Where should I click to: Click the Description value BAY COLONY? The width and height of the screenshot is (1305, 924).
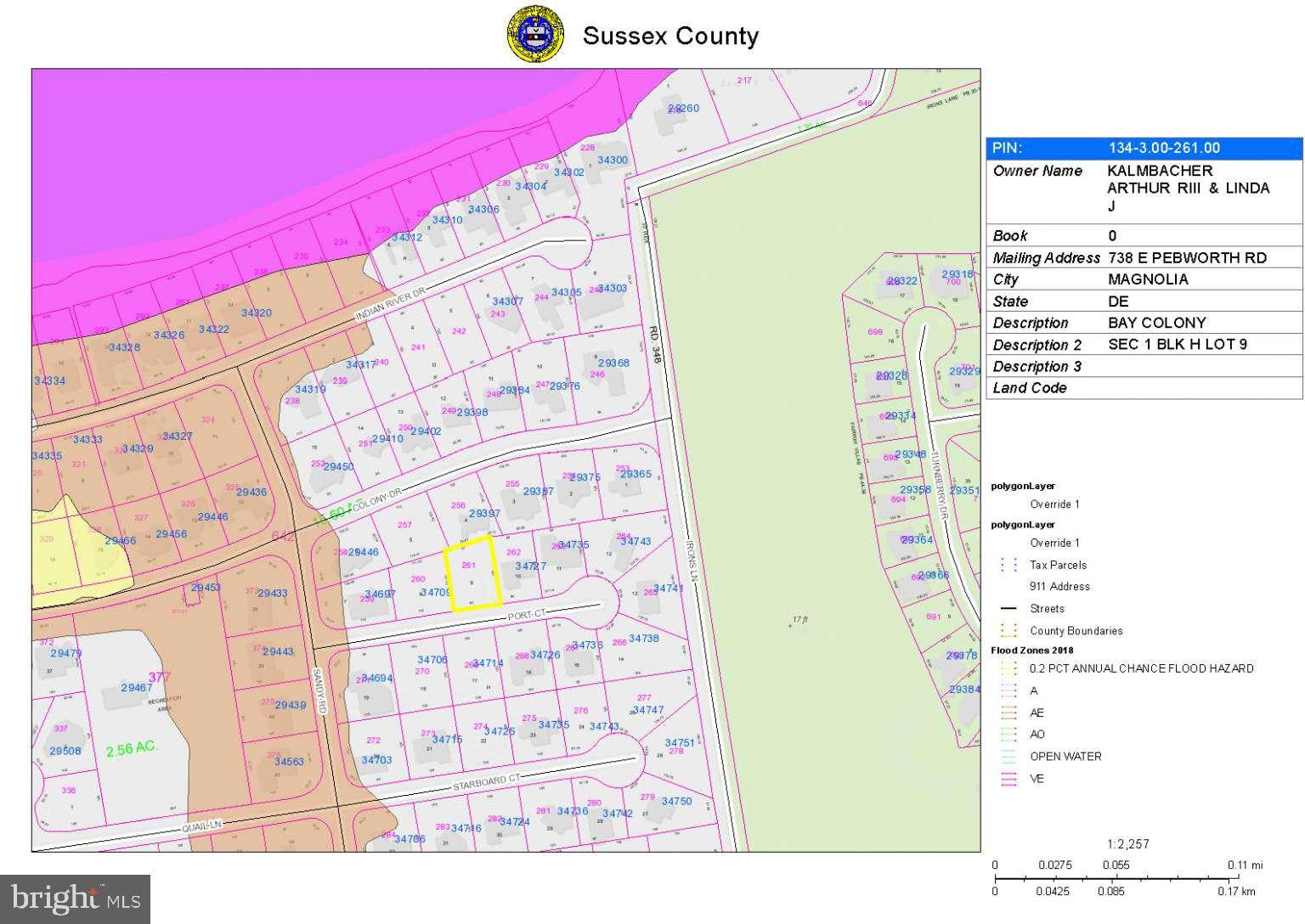[1156, 323]
